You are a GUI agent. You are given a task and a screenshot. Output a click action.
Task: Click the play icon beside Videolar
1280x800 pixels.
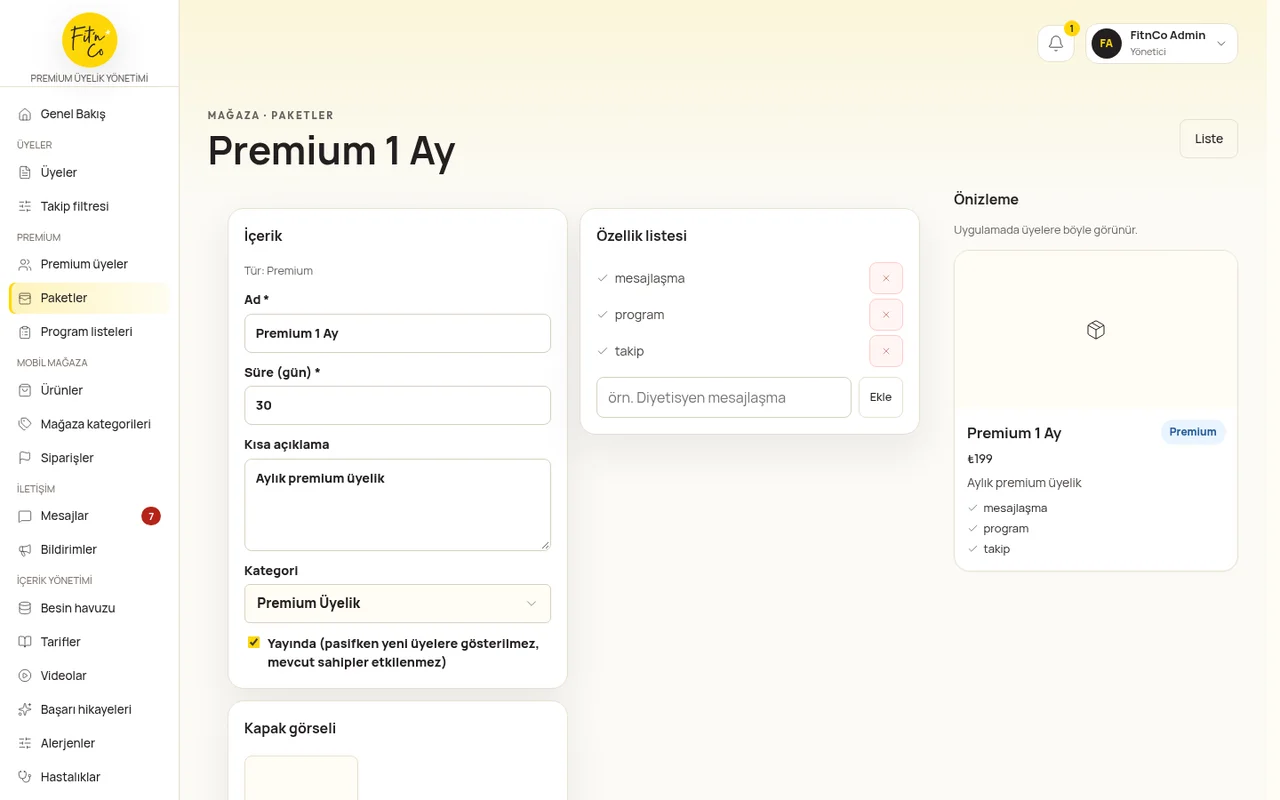(25, 676)
